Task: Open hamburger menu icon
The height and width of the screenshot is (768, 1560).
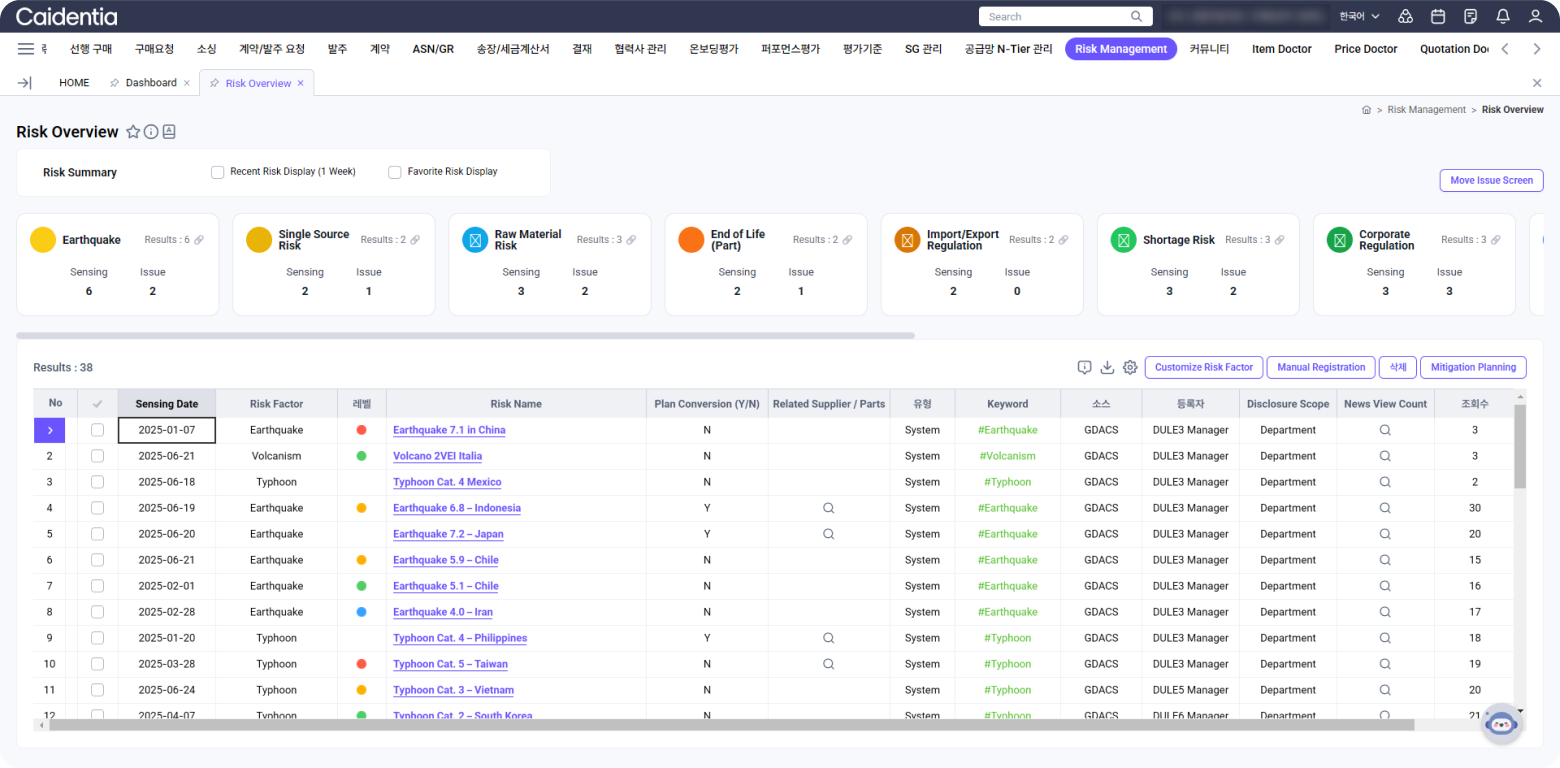Action: (x=26, y=49)
